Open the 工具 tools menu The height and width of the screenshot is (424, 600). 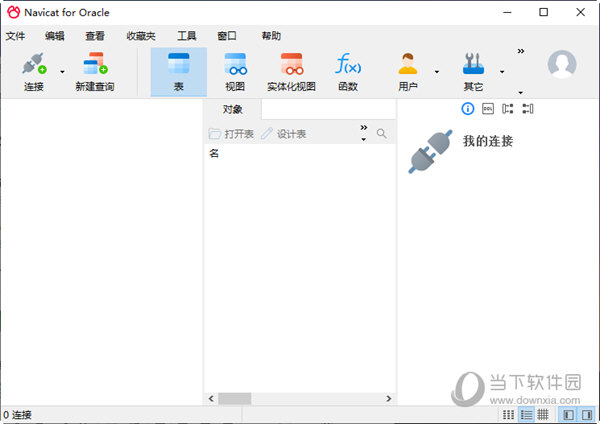coord(186,36)
